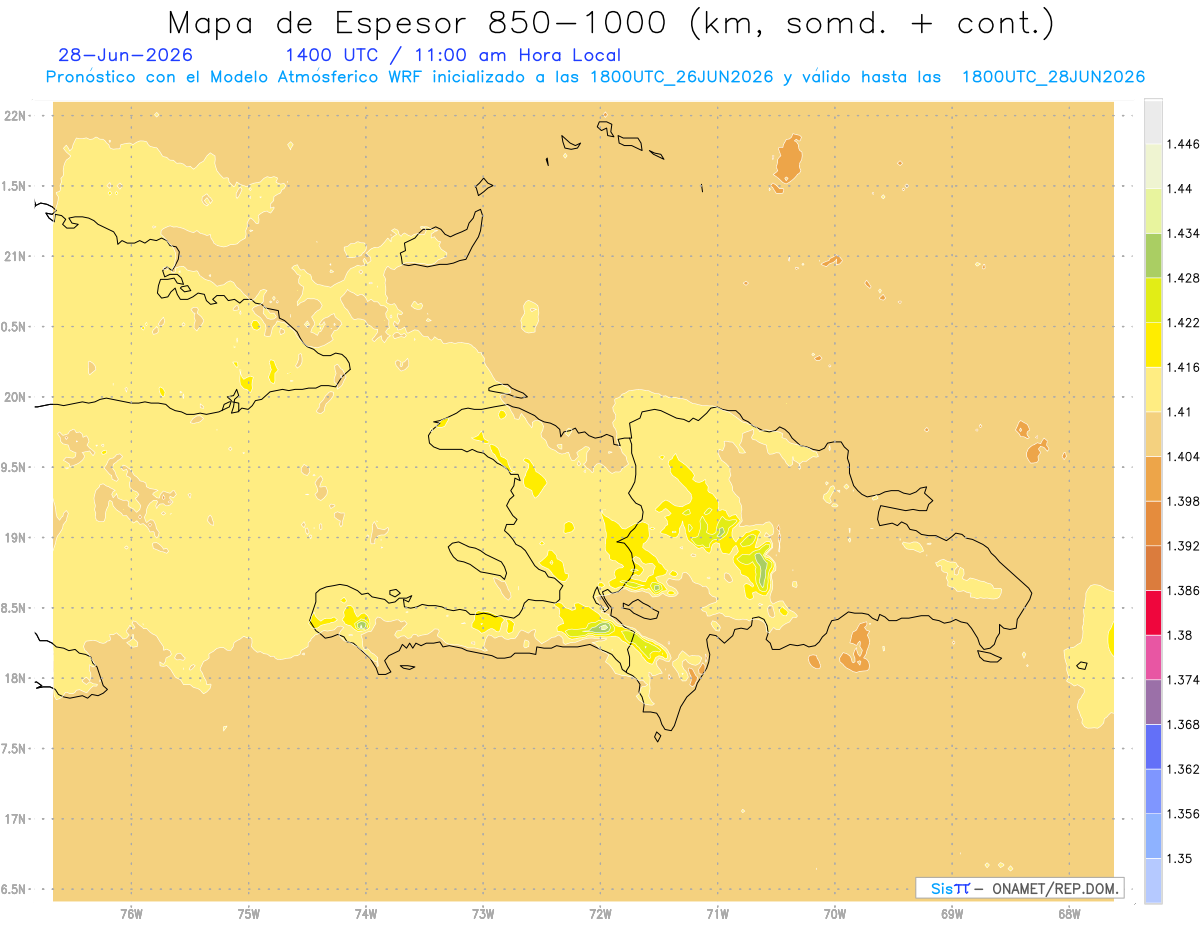This screenshot has width=1200, height=927.
Task: Click the '20N' latitude axis label
Action: point(16,397)
